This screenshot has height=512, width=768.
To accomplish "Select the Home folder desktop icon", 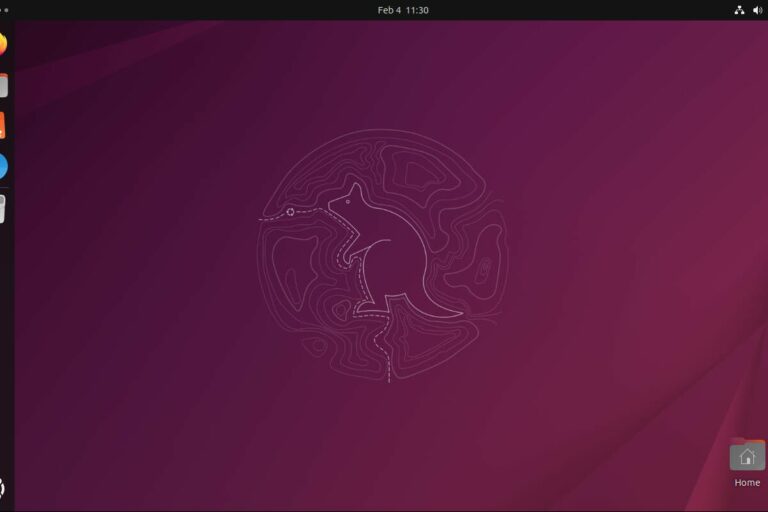I will 747,456.
